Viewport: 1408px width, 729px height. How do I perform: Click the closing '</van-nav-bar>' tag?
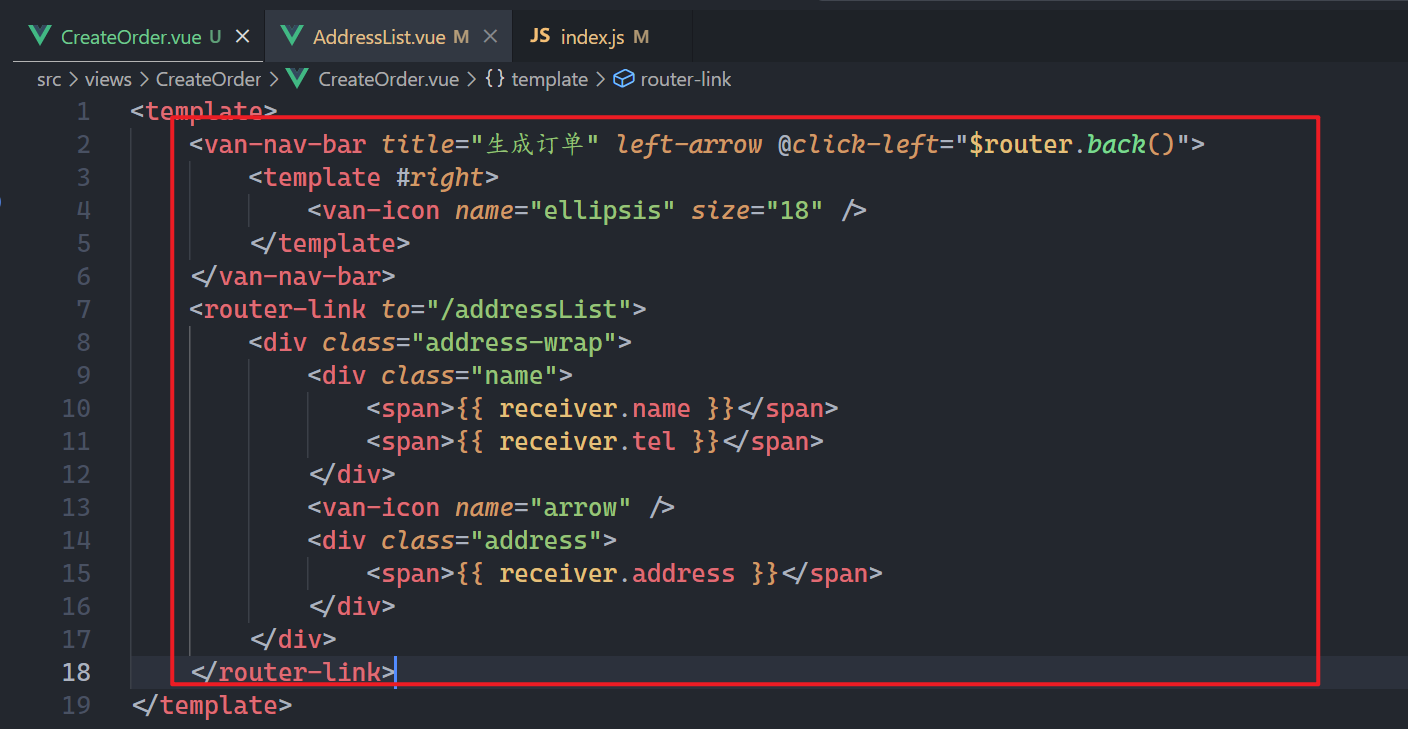click(x=293, y=277)
